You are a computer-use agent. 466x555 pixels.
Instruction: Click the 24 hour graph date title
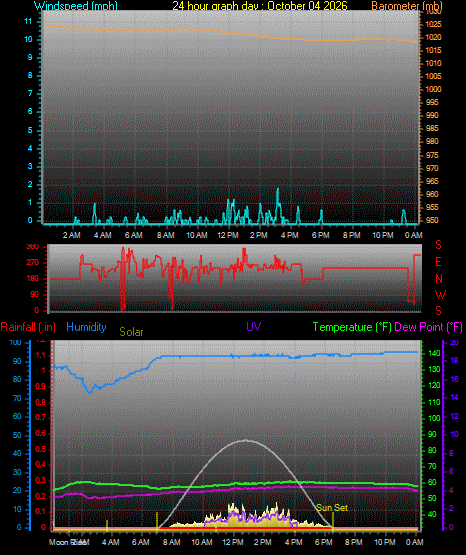(260, 5)
